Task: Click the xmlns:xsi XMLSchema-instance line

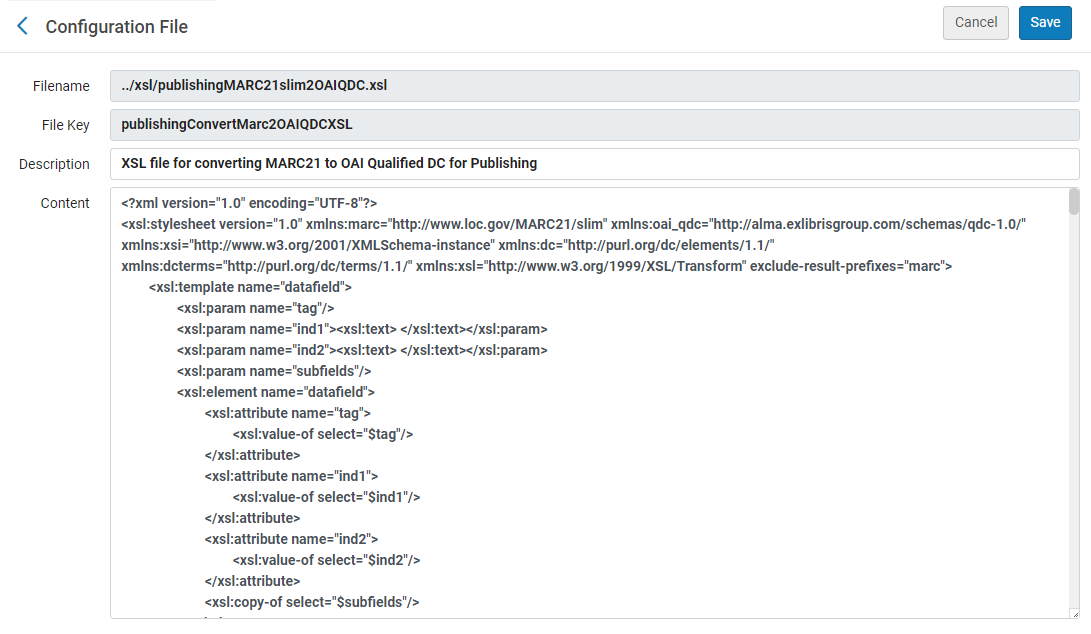Action: pos(448,245)
